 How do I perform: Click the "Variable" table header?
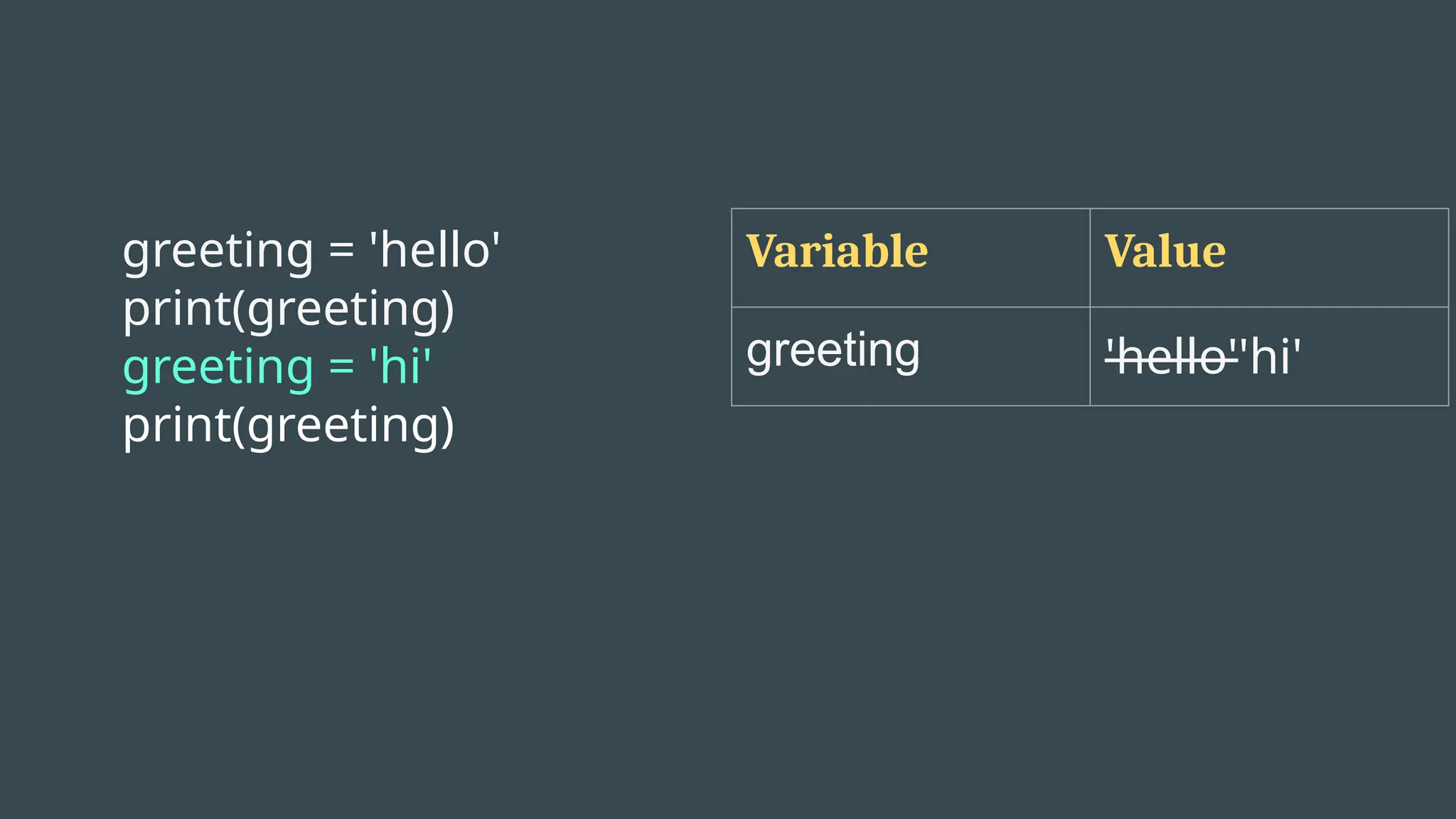(x=837, y=252)
